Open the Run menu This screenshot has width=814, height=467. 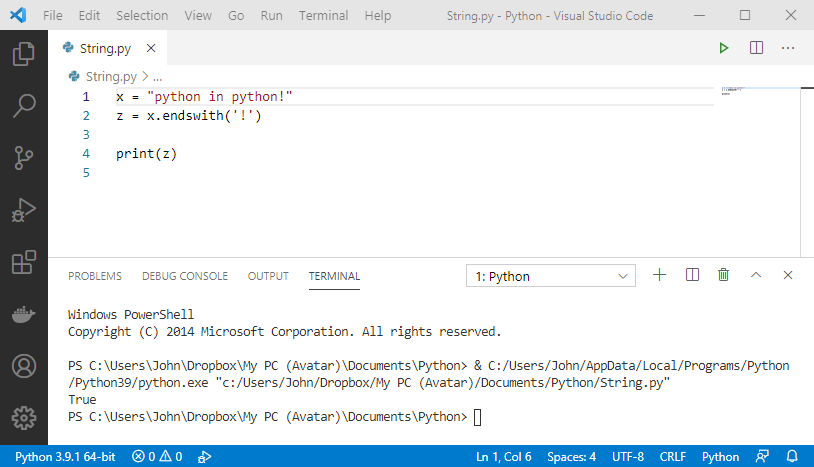click(x=272, y=16)
